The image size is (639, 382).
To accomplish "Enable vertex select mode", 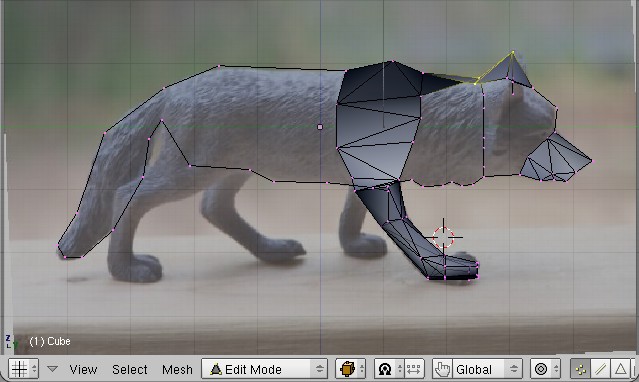I will [580, 369].
